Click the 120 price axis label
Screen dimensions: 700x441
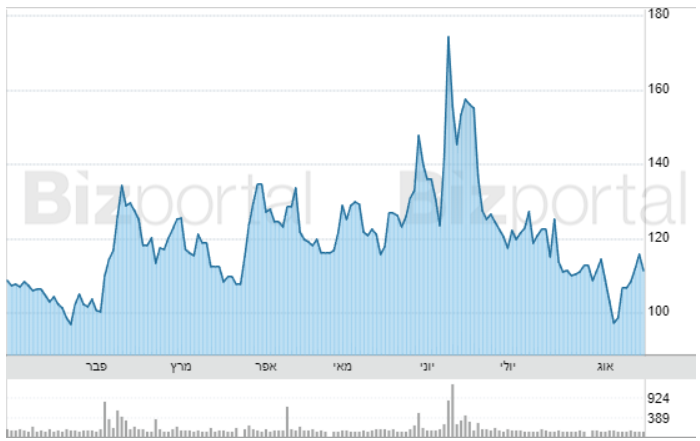(659, 238)
